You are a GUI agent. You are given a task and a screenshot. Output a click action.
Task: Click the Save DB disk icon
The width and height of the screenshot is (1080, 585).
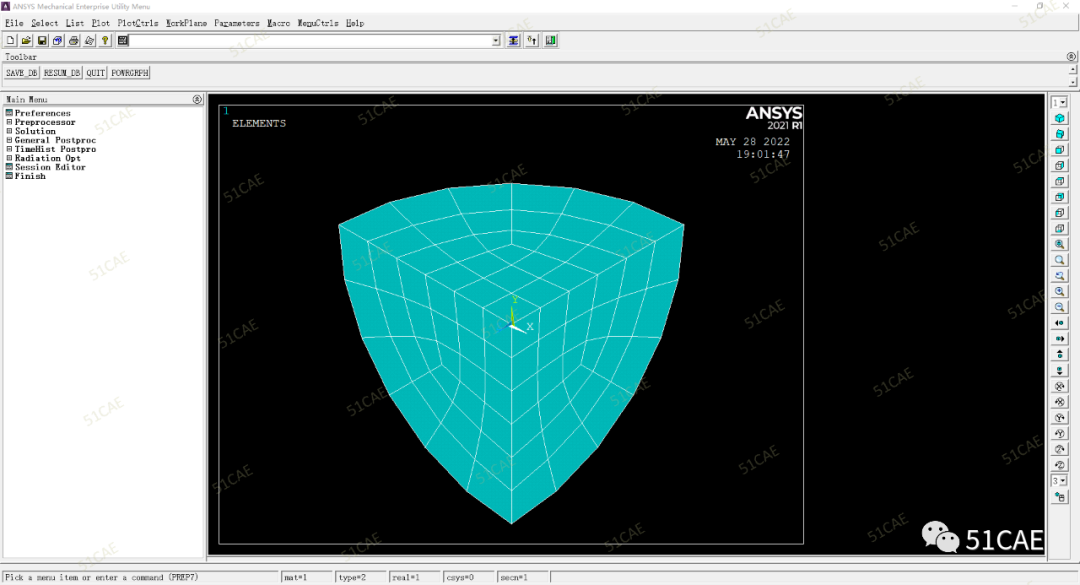(41, 40)
